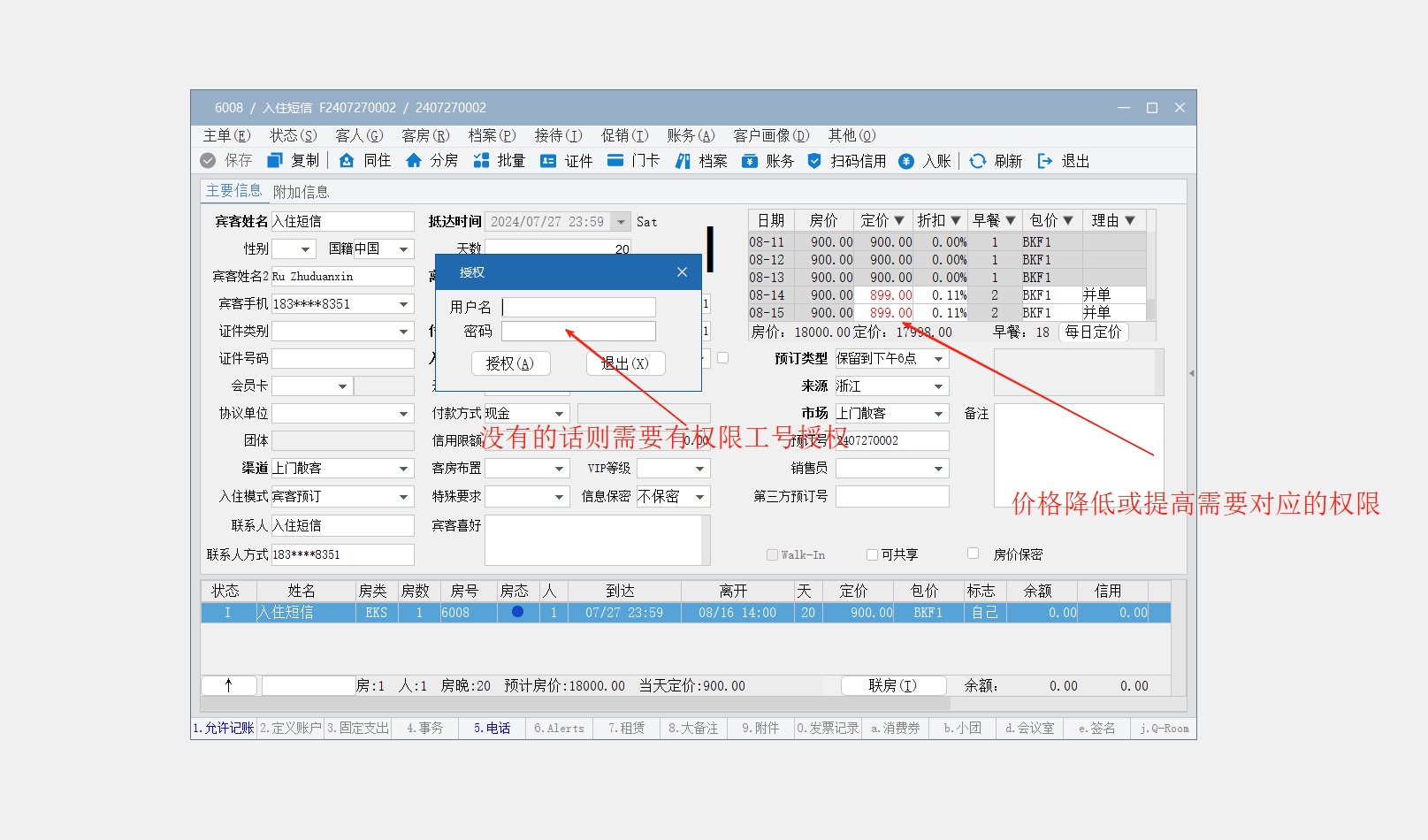Select the 08-14 rate row
The image size is (1428, 840).
[x=947, y=294]
